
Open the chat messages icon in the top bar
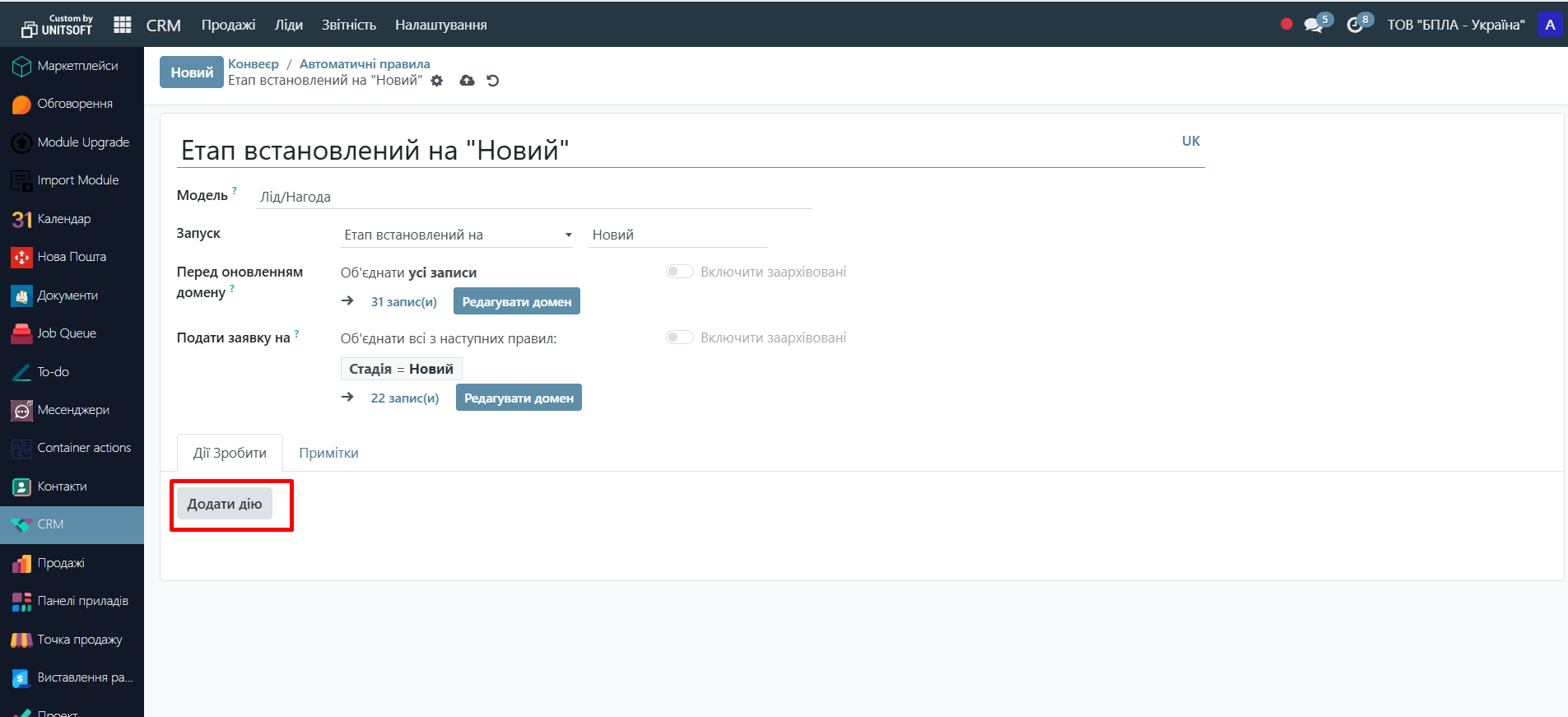coord(1314,26)
